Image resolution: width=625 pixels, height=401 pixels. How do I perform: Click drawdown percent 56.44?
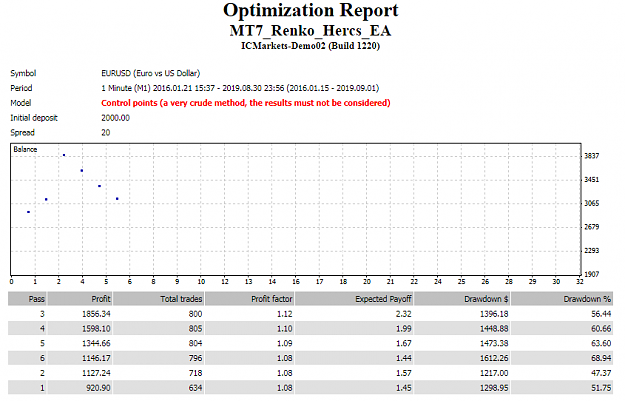601,314
